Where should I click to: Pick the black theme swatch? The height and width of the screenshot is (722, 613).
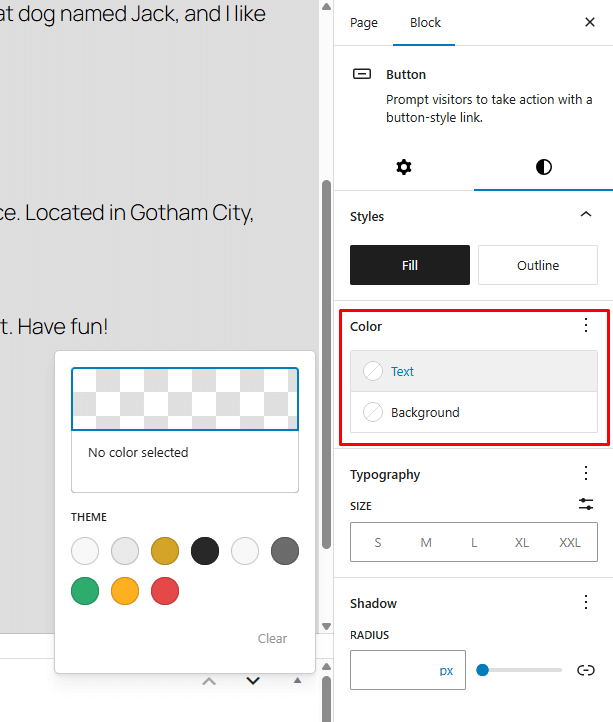point(205,551)
